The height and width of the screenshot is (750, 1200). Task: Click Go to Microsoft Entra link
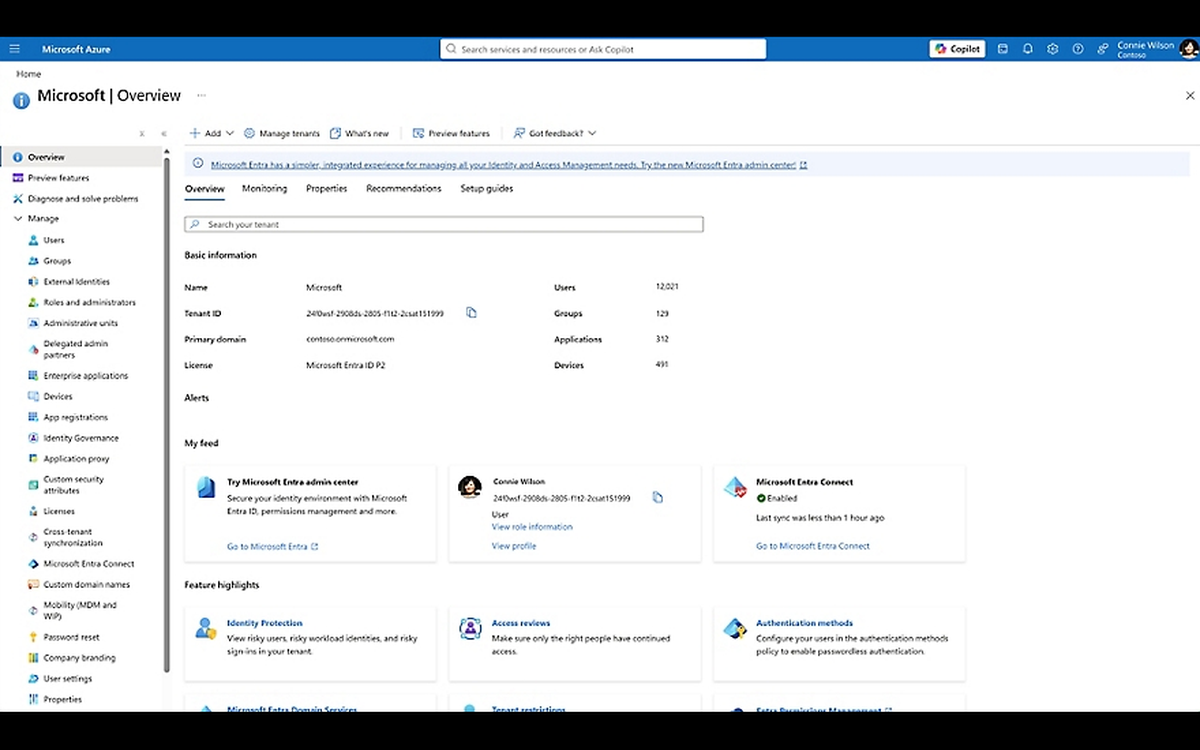click(272, 547)
